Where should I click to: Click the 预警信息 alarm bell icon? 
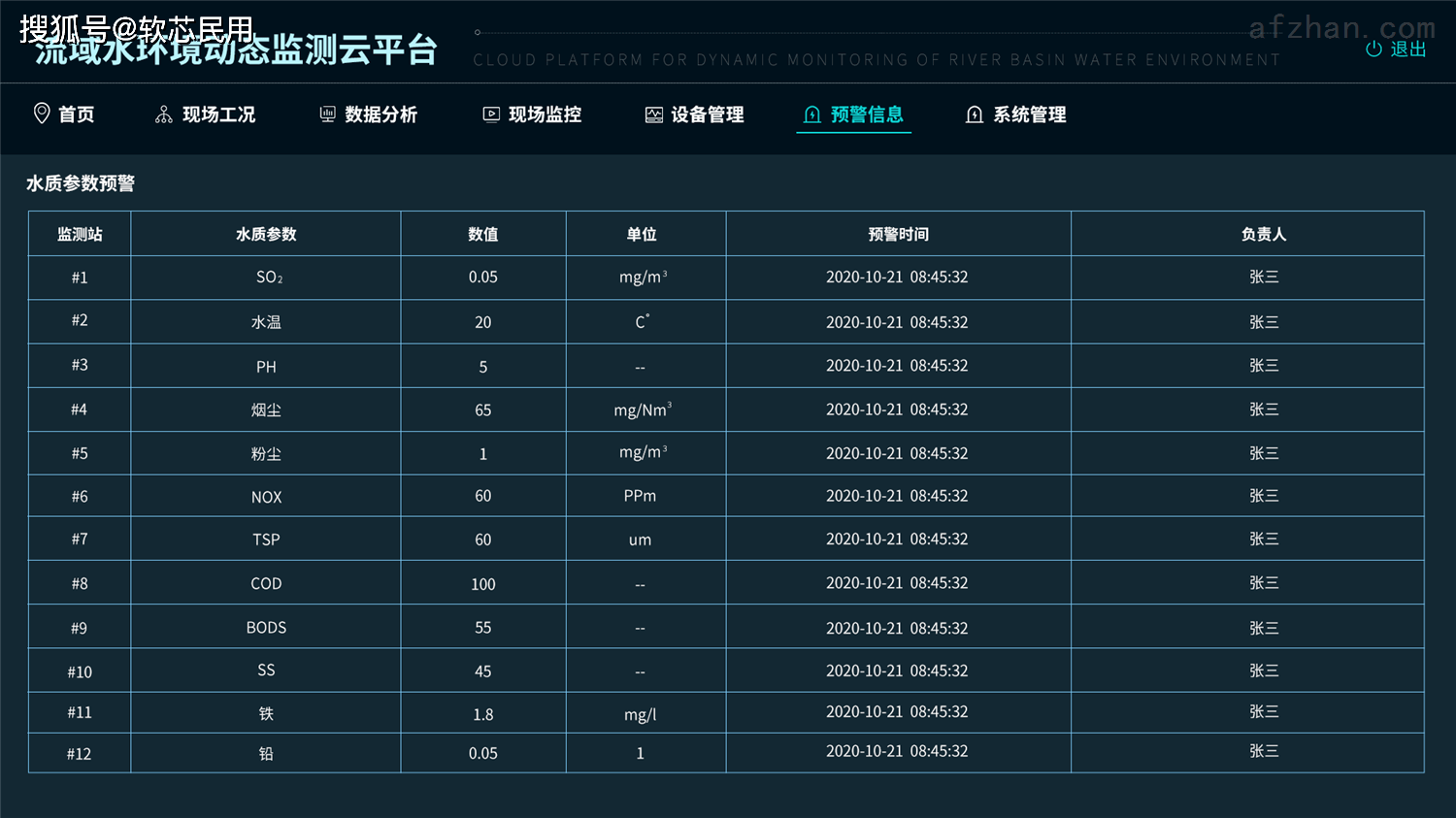(811, 115)
